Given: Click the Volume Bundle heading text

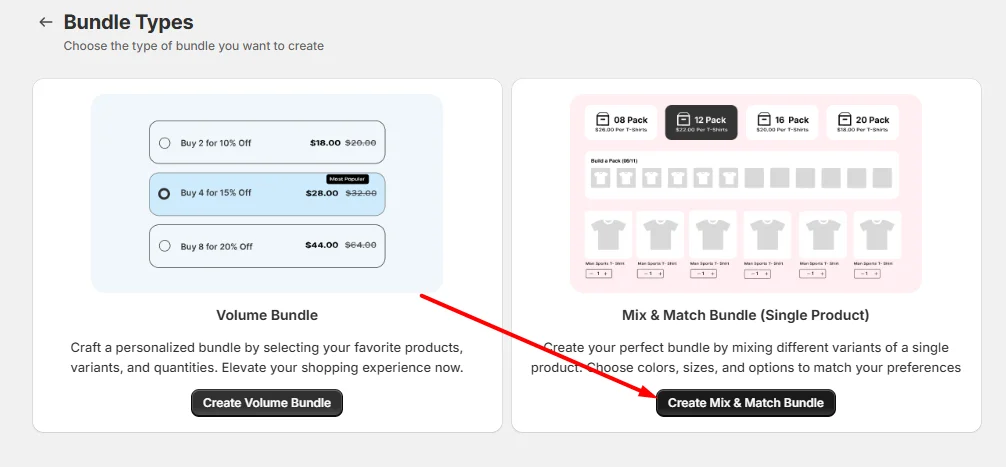Looking at the screenshot, I should [267, 315].
